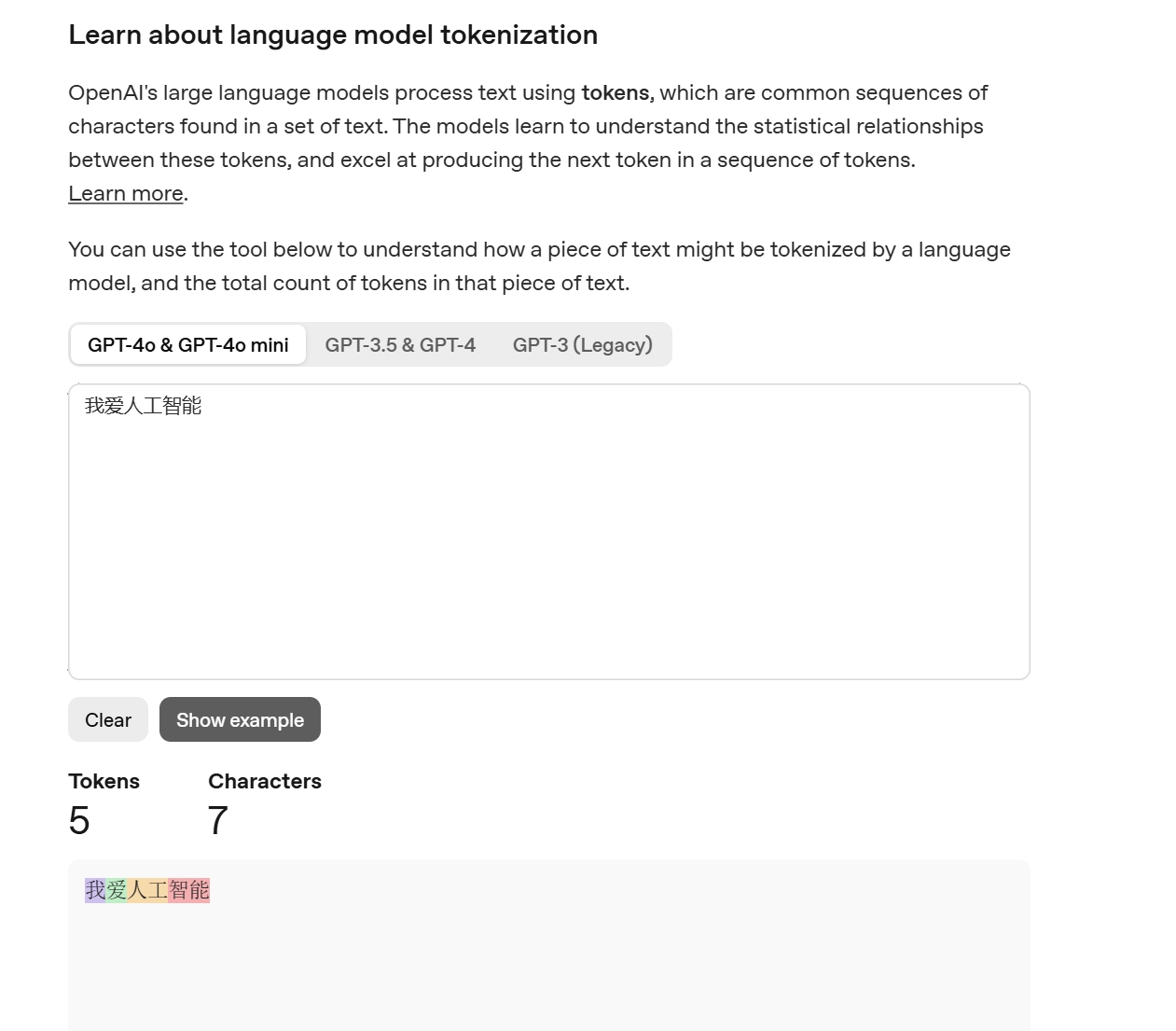The image size is (1176, 1031).
Task: Click the page heading about language model tokenization
Action: (x=333, y=35)
